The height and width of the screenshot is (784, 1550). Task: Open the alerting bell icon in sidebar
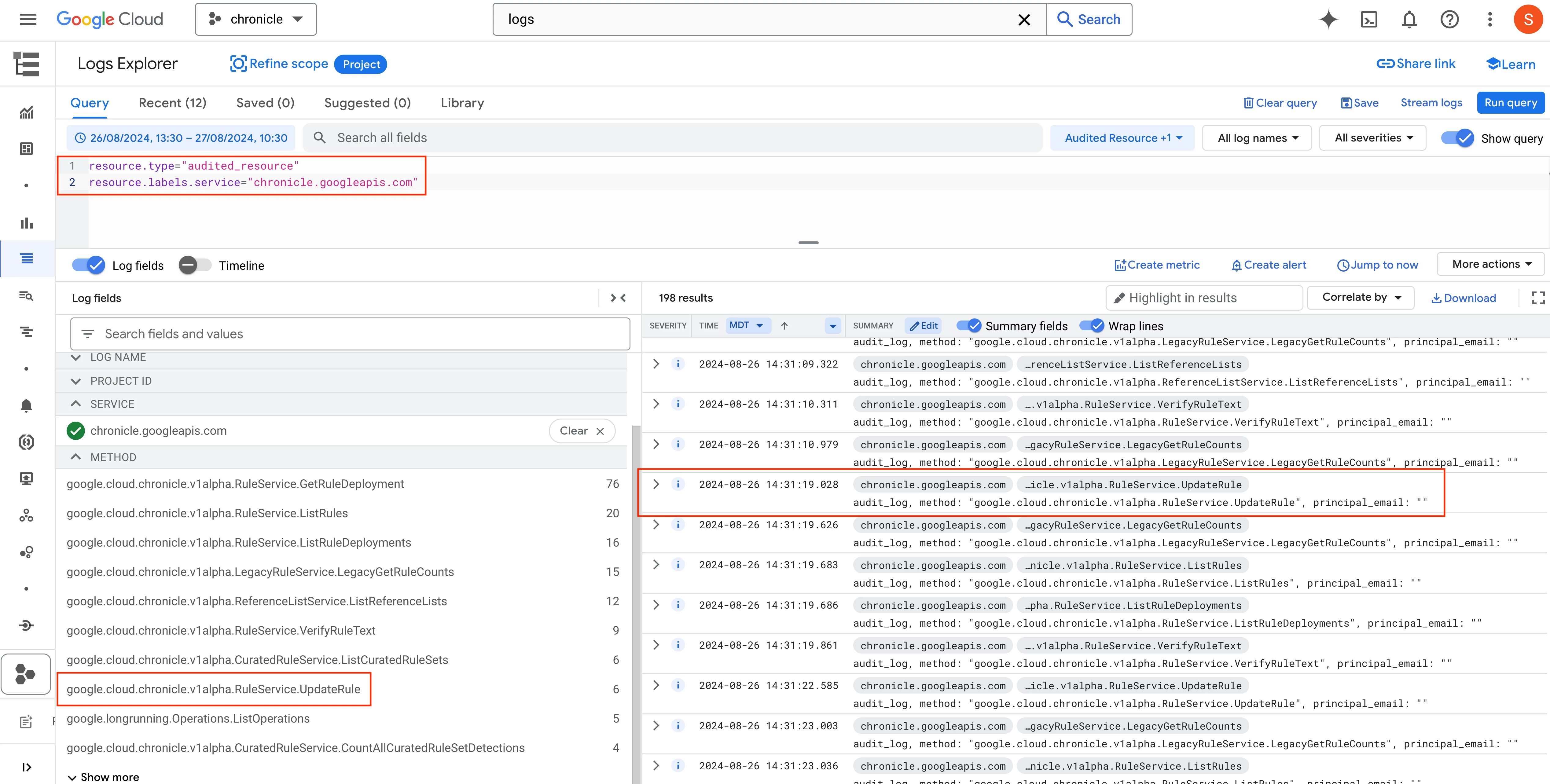27,405
